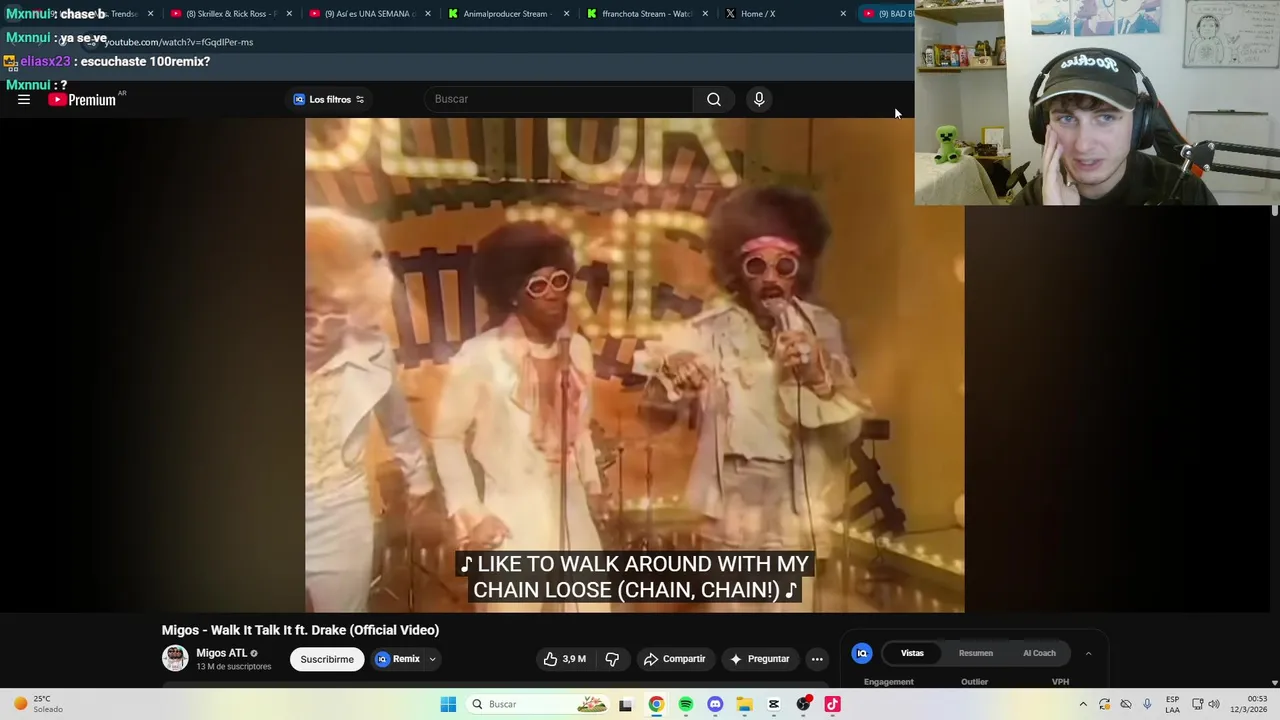Screen dimensions: 1280x720
Task: Click the system tray microphone icon
Action: (x=1147, y=704)
